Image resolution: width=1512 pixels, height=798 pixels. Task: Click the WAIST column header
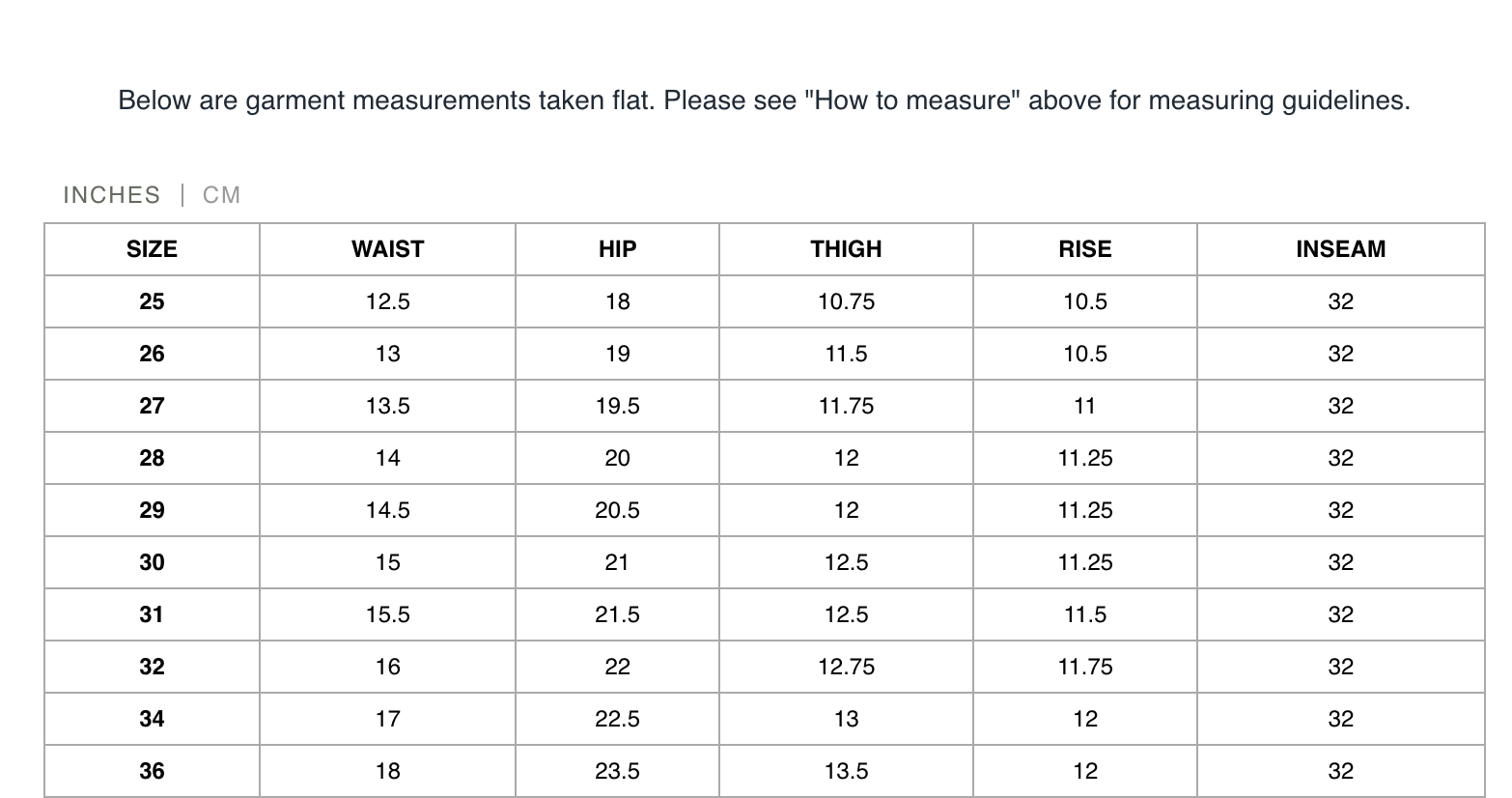(387, 249)
